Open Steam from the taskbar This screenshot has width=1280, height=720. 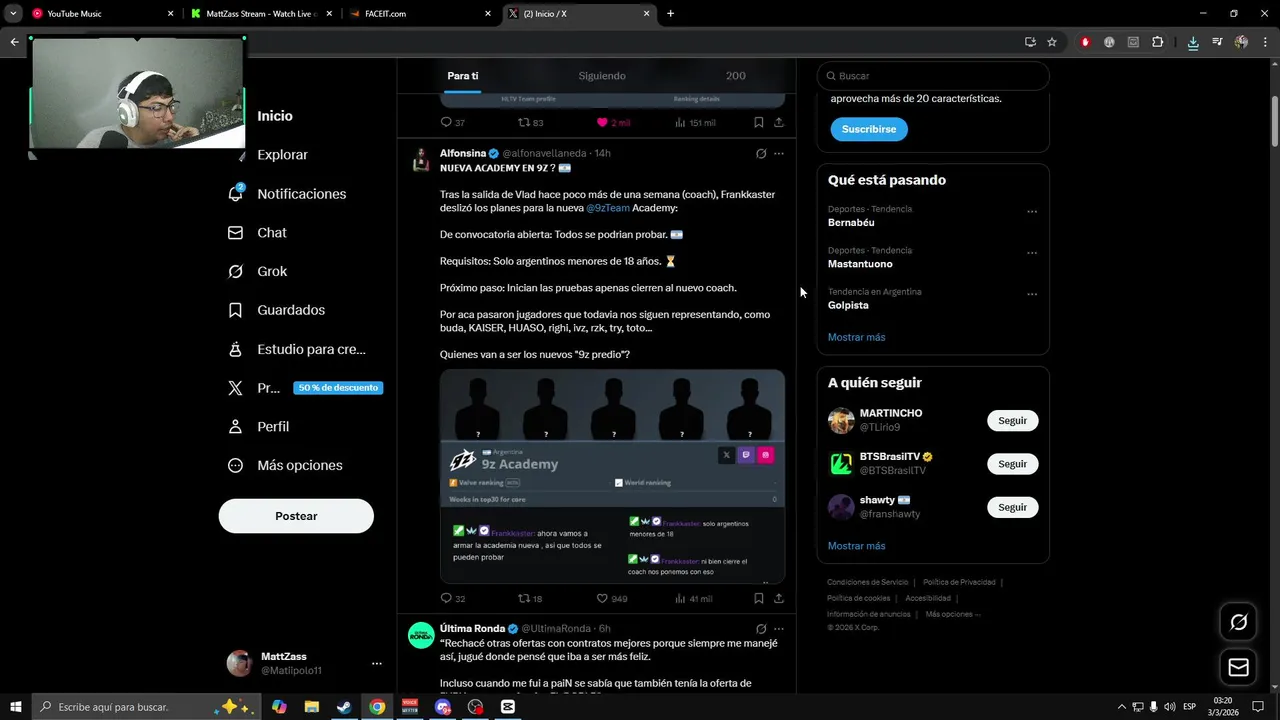coord(343,707)
